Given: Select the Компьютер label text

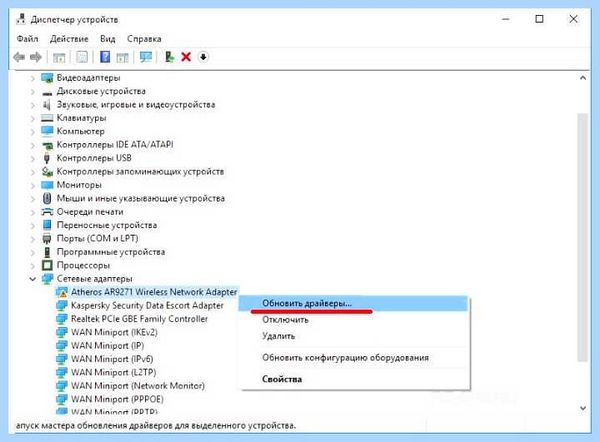Looking at the screenshot, I should coord(80,131).
